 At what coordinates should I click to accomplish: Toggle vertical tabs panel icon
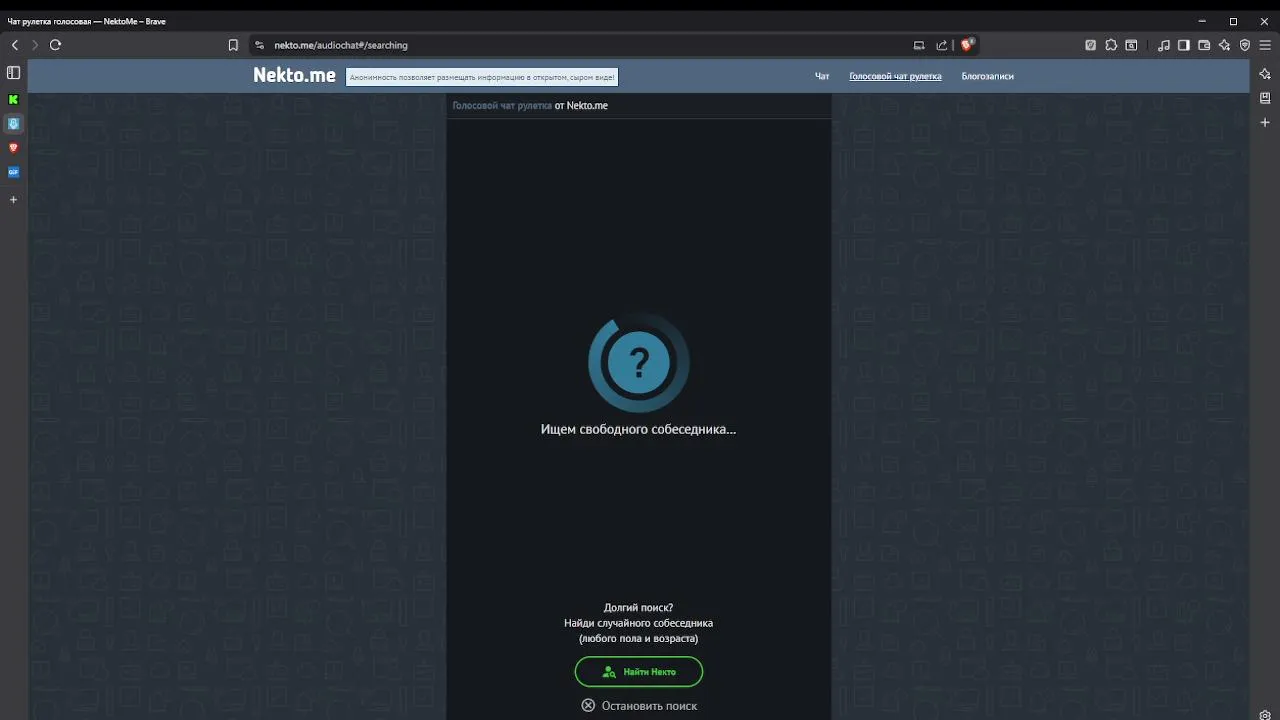click(x=13, y=73)
